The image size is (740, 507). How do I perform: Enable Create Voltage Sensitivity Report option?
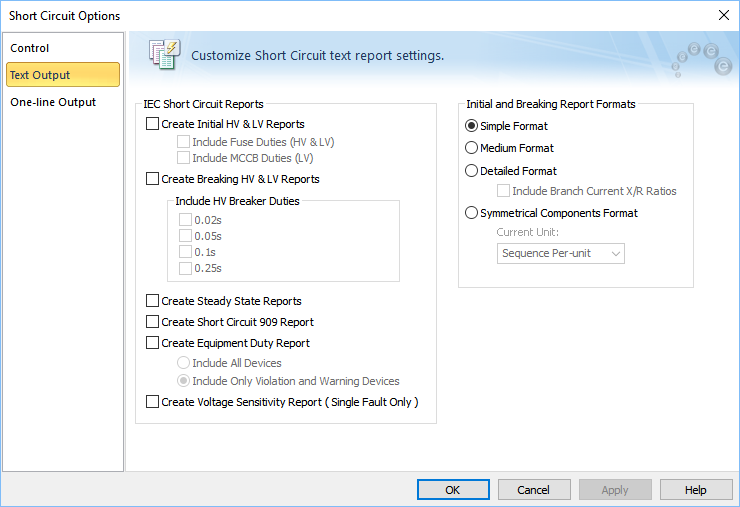pyautogui.click(x=153, y=402)
